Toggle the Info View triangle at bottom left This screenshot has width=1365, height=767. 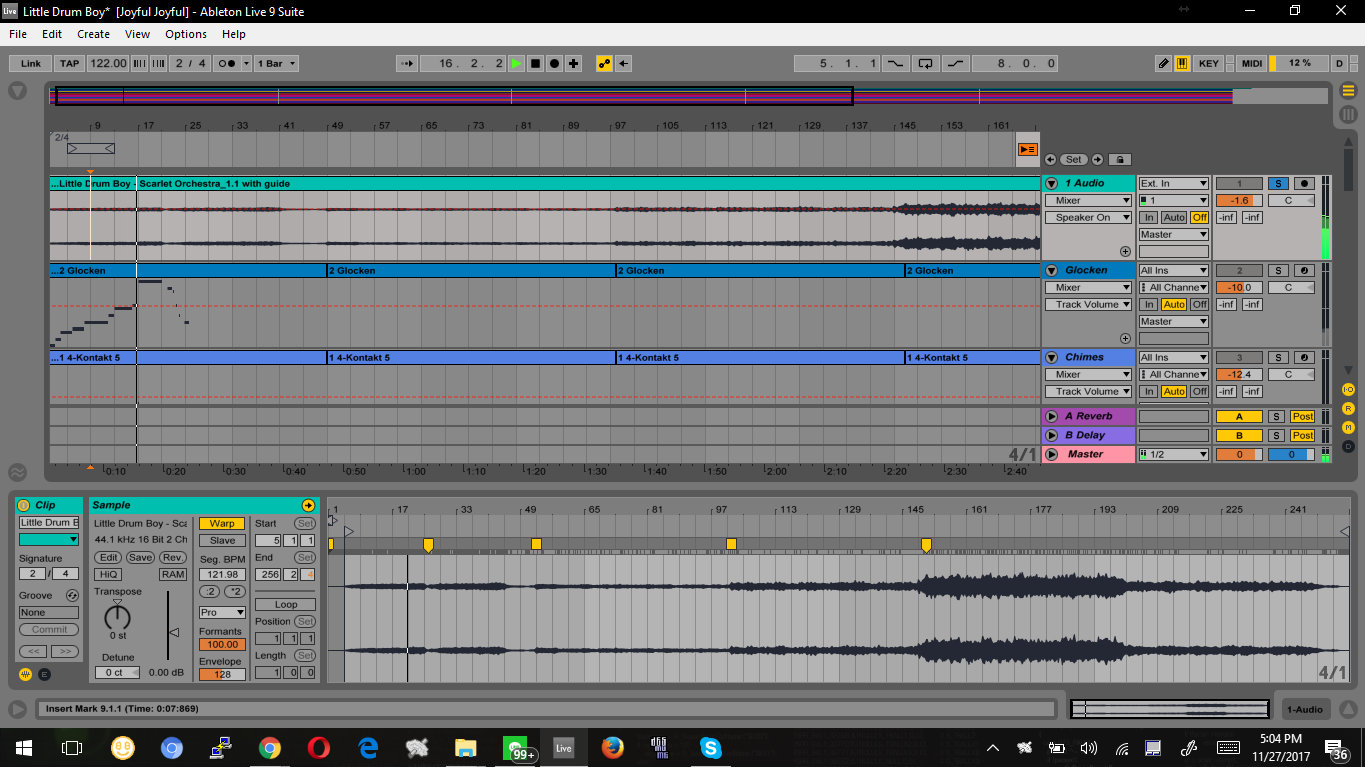17,709
